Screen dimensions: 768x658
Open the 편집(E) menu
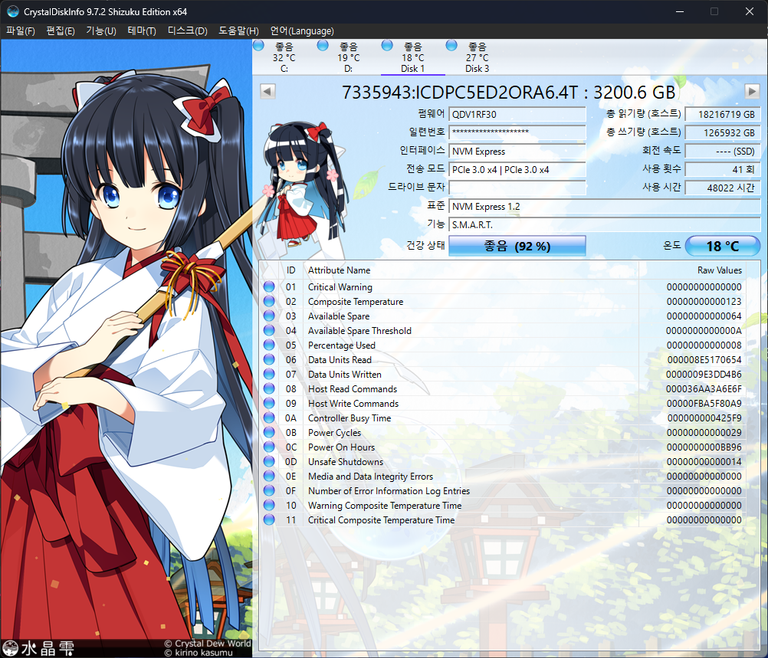pyautogui.click(x=61, y=31)
